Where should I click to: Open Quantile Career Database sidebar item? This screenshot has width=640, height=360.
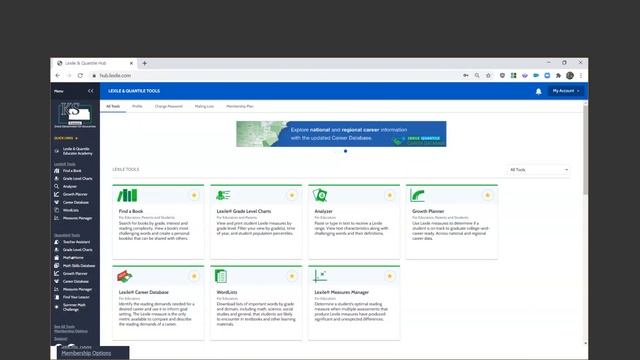(x=76, y=281)
